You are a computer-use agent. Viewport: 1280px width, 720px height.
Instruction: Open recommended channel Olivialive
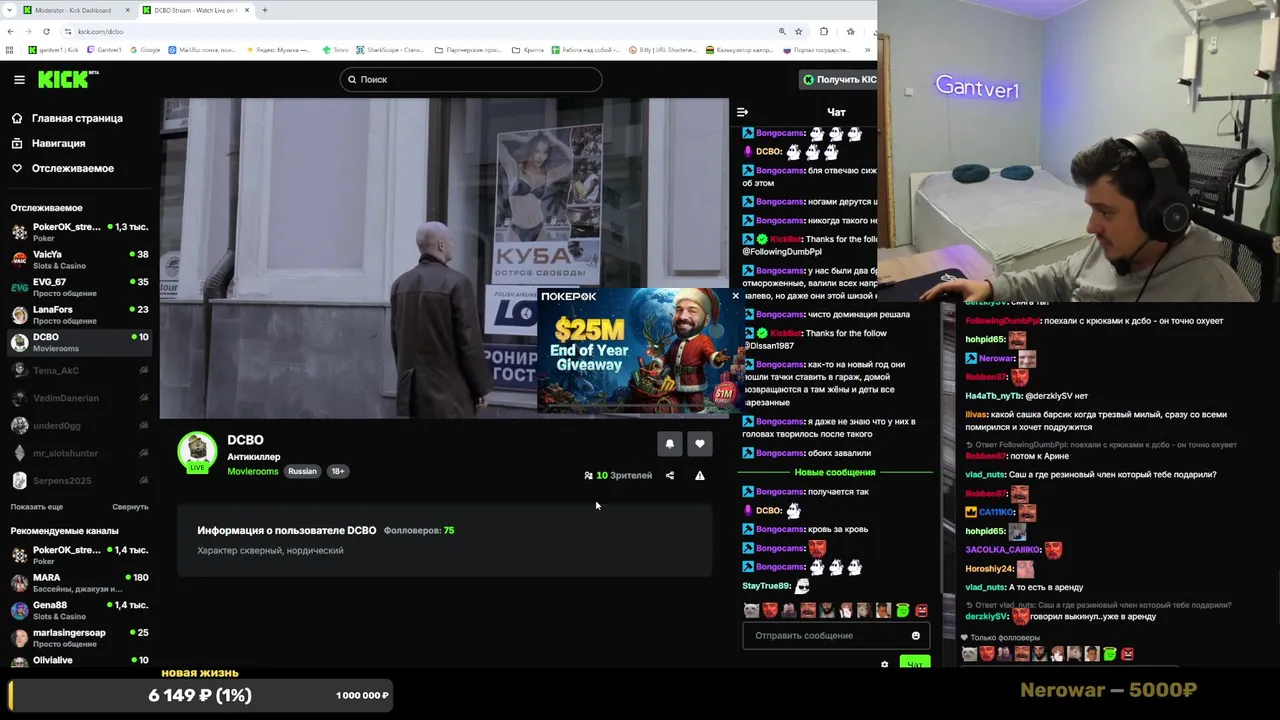pyautogui.click(x=79, y=660)
